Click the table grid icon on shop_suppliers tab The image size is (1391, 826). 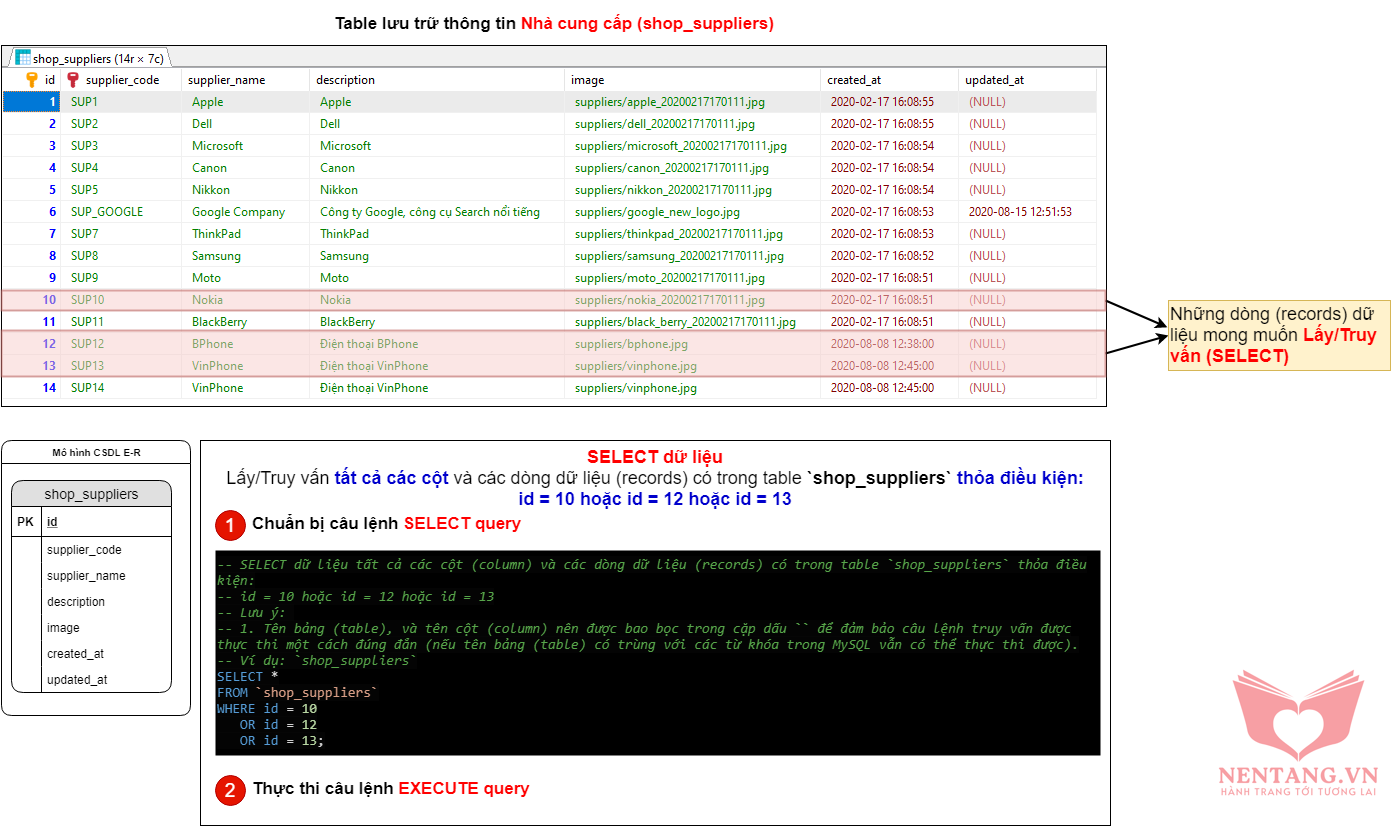click(x=22, y=58)
